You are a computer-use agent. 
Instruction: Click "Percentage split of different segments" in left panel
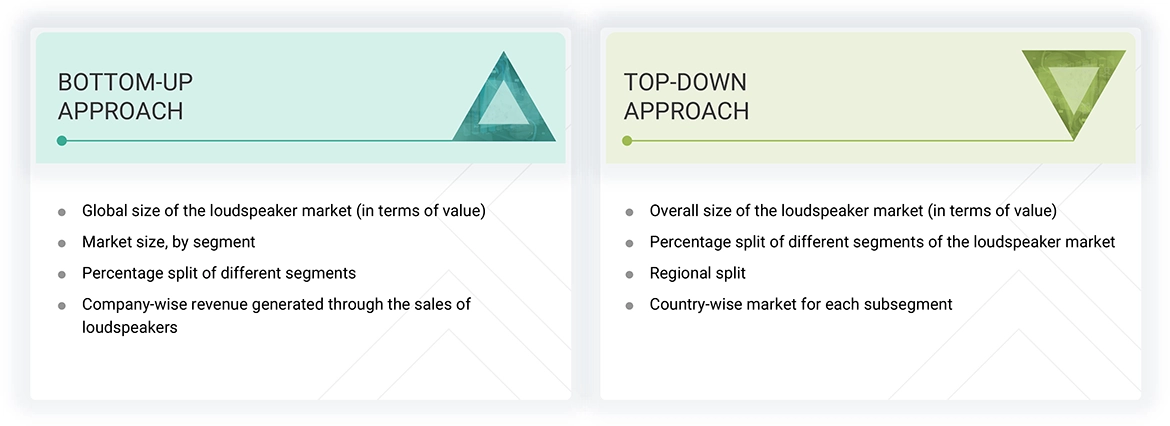tap(218, 273)
